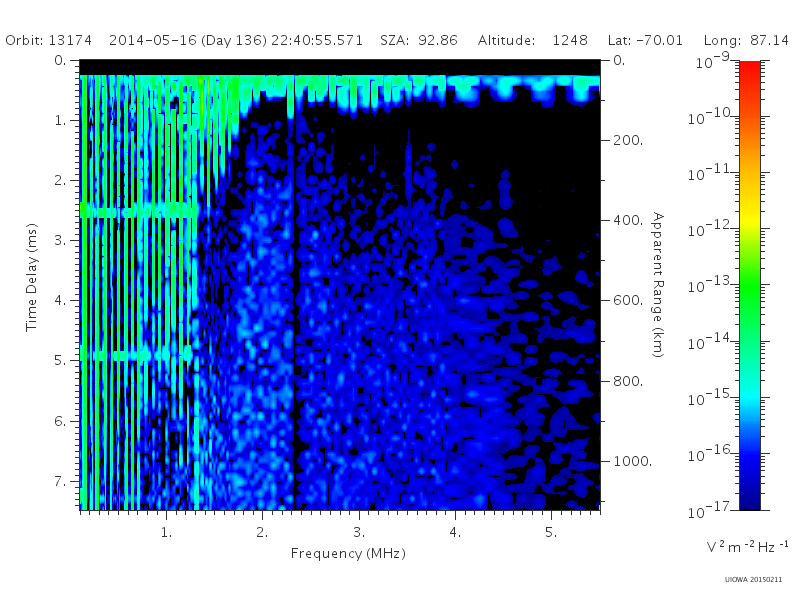The image size is (800, 600).
Task: Click the 'Lat: -70.01' header value
Action: [645, 40]
